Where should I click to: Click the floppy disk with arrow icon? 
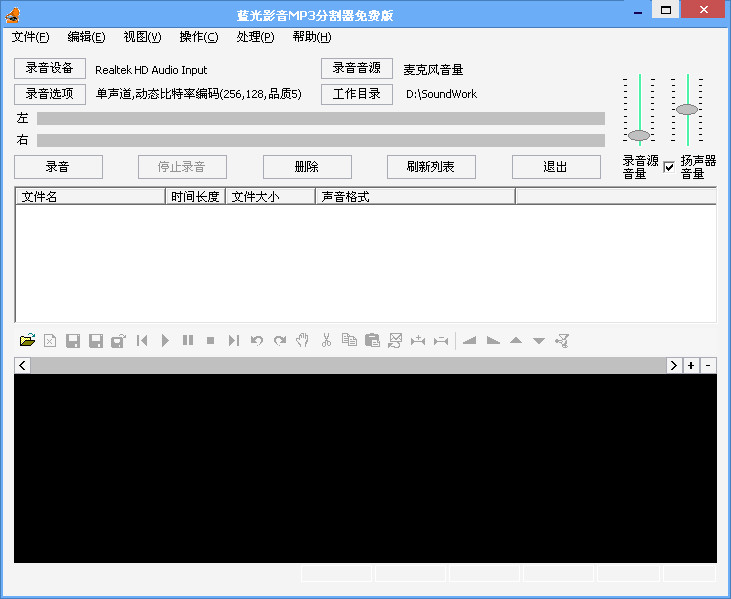pyautogui.click(x=118, y=341)
